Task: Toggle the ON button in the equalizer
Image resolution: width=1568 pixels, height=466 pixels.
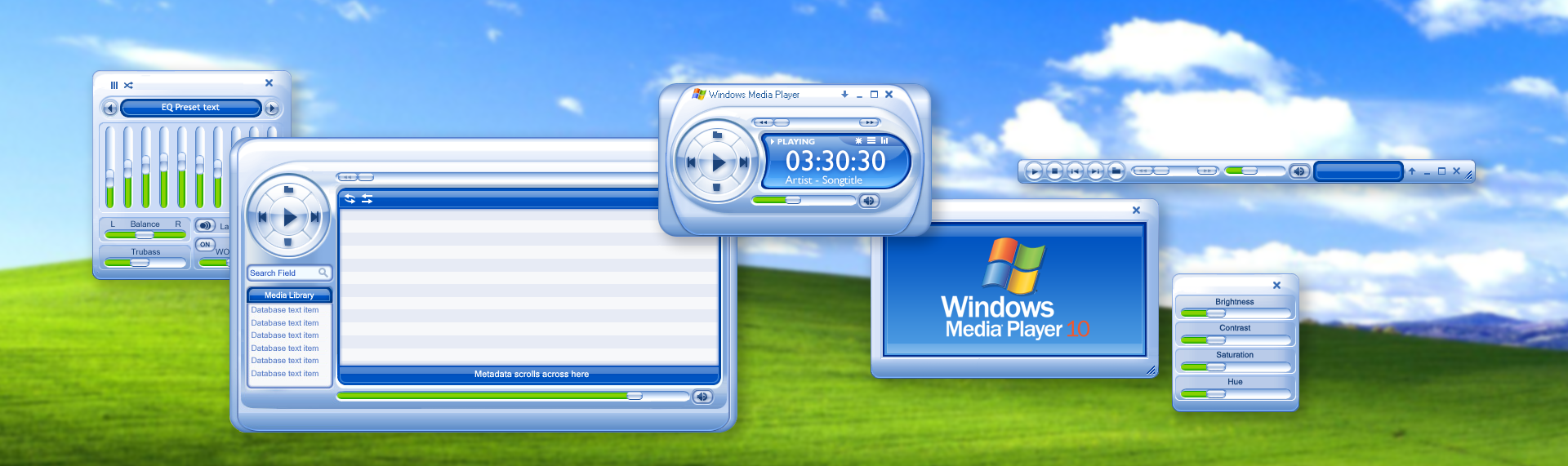Action: point(205,245)
